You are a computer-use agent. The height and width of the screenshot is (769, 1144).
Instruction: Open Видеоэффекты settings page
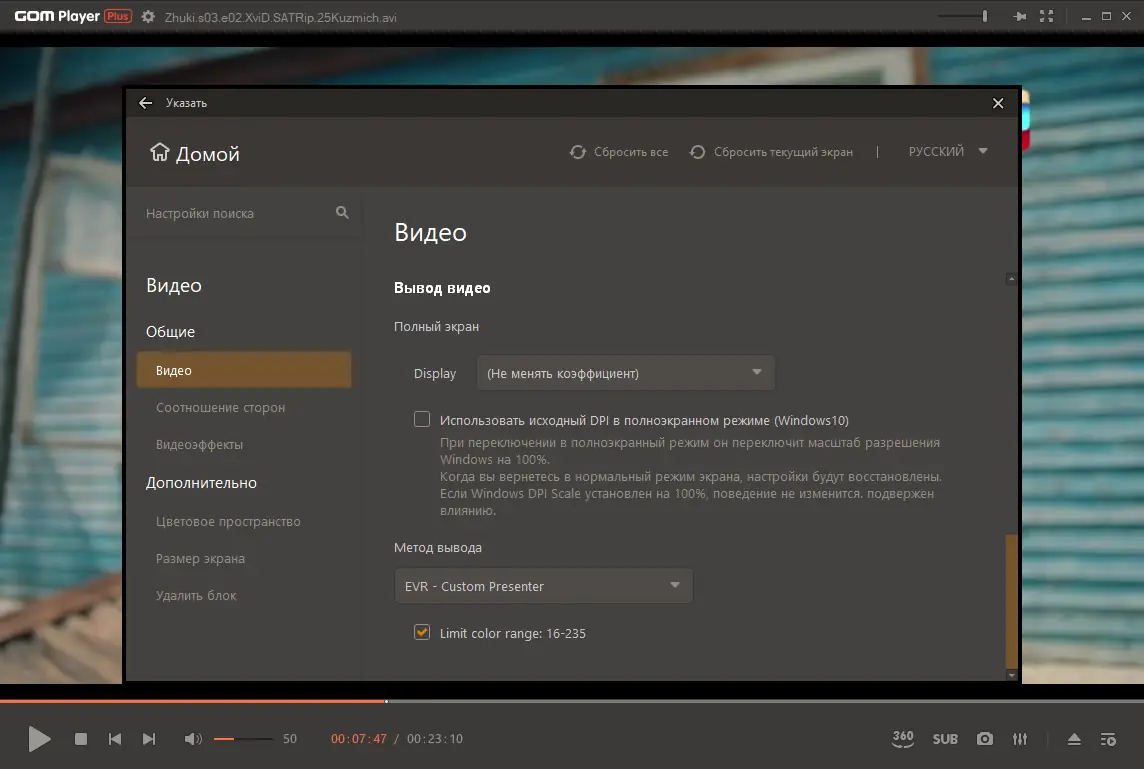(199, 444)
